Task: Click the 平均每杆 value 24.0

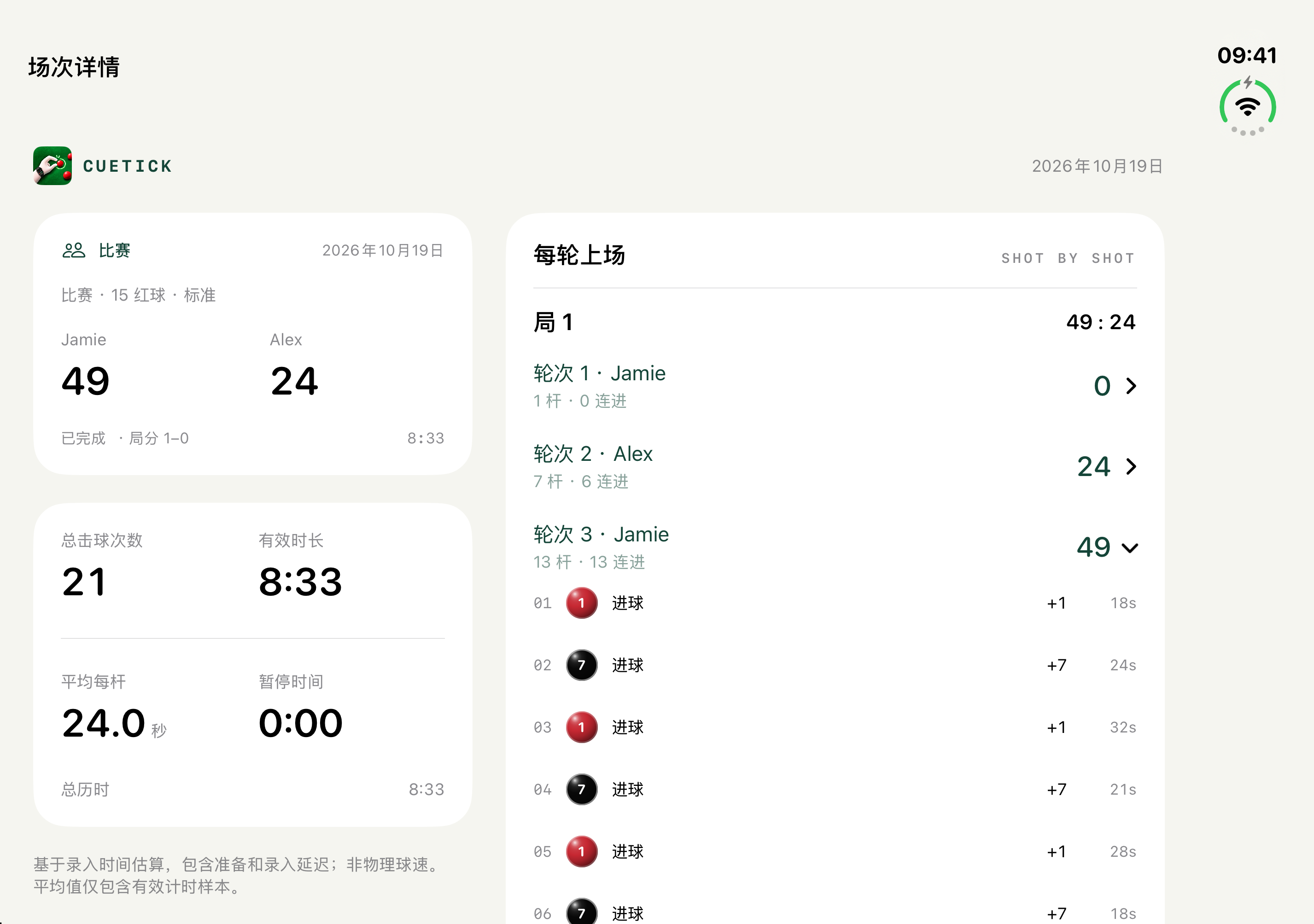Action: point(104,723)
